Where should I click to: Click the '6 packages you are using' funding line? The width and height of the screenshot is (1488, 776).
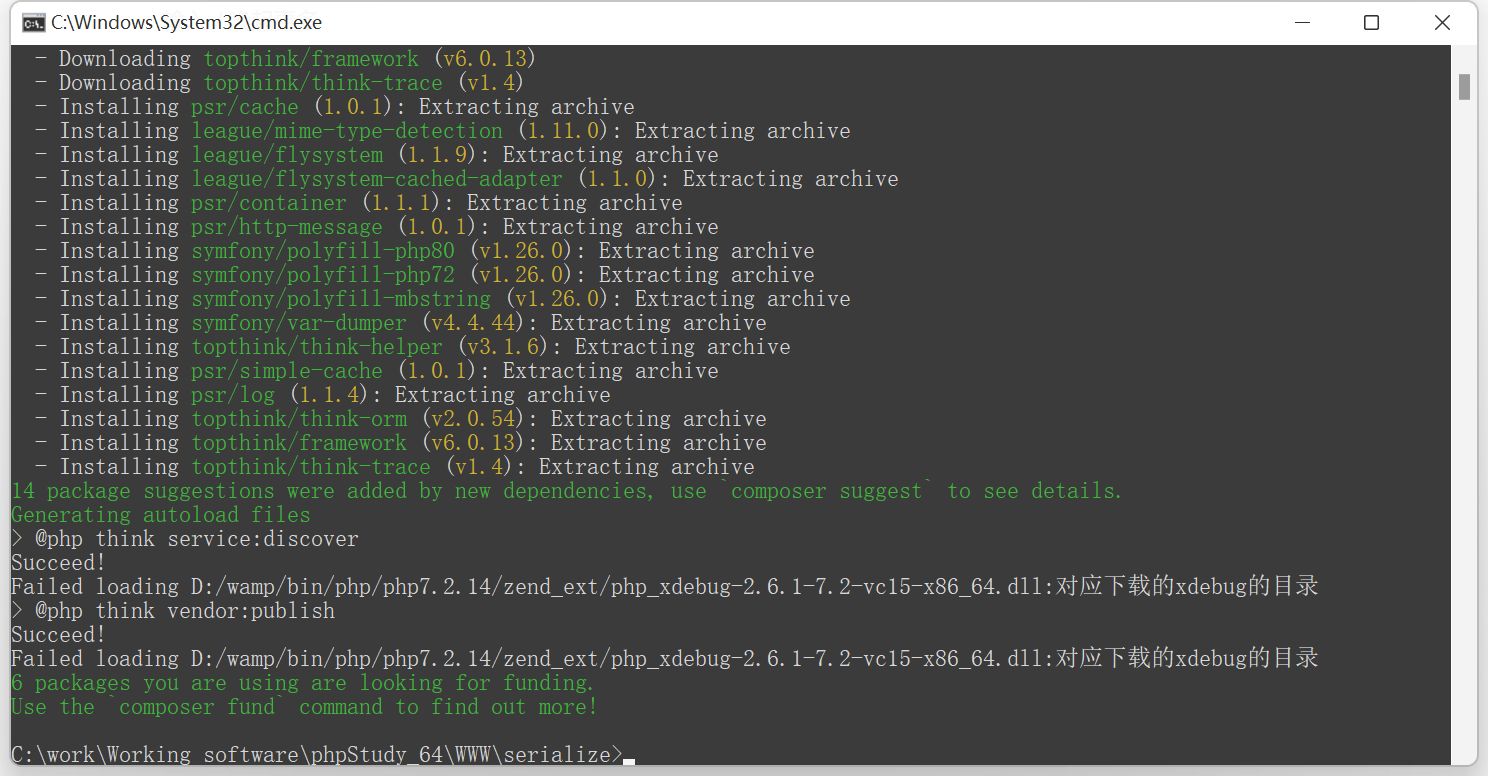pos(303,683)
